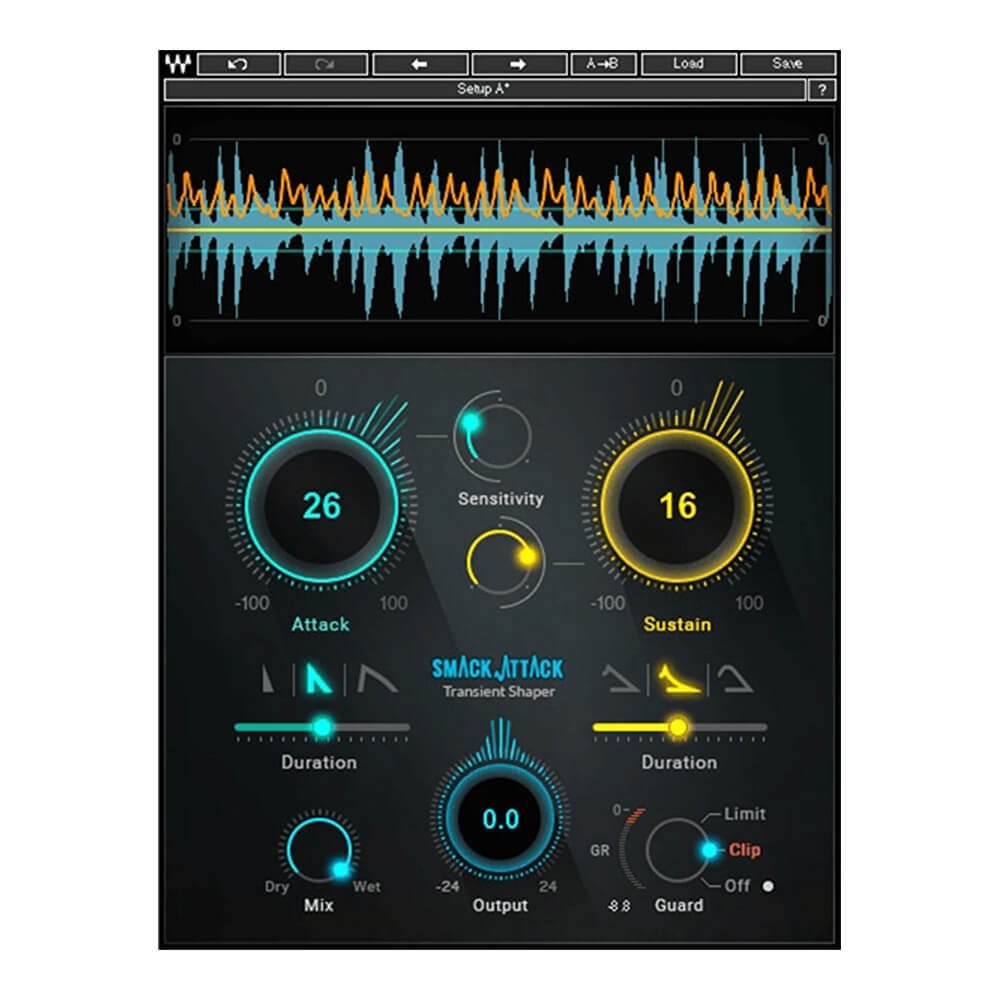Redo the last undone change

pos(326,64)
